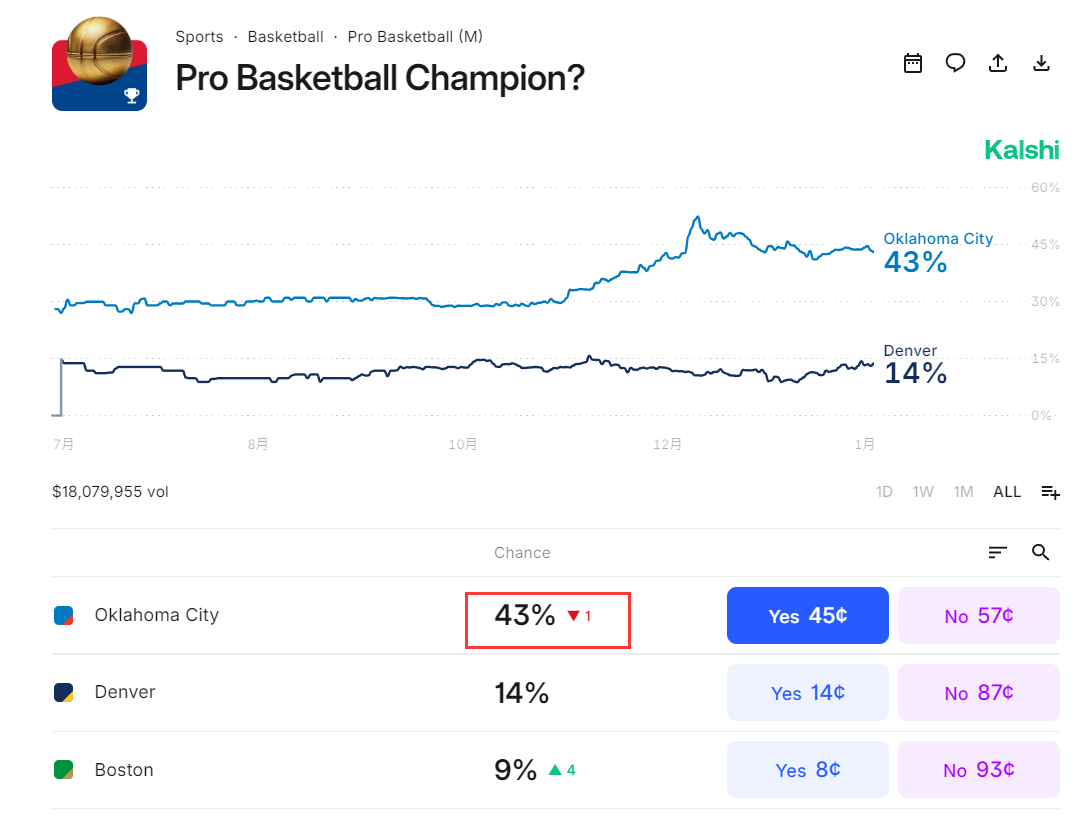Click the search magnifier icon
This screenshot has width=1083, height=820.
pyautogui.click(x=1040, y=552)
